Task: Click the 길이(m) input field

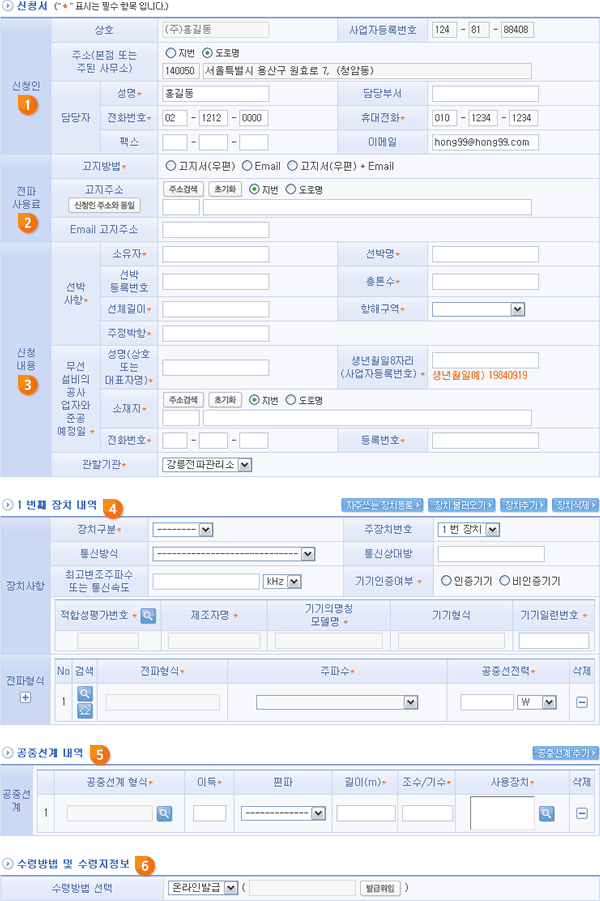Action: click(366, 813)
